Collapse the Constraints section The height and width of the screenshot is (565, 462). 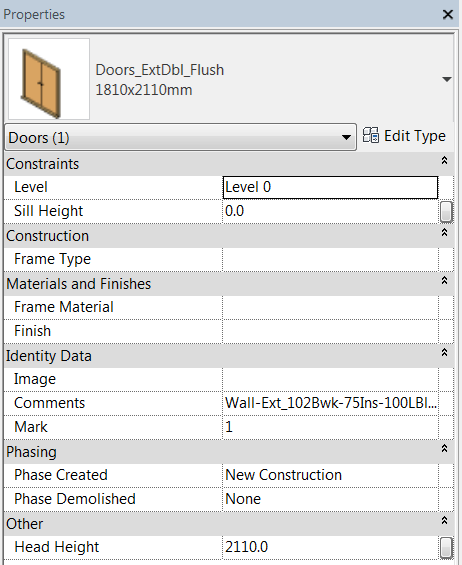(x=444, y=161)
